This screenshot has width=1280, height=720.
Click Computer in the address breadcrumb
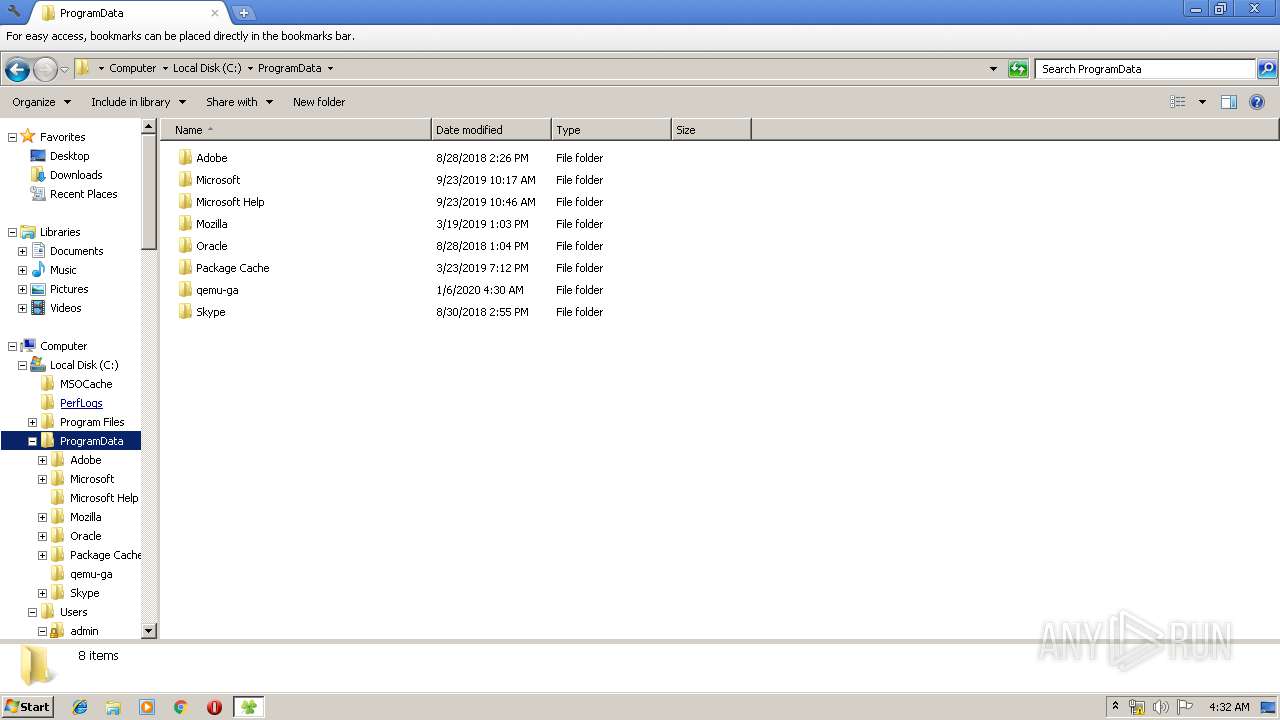tap(133, 68)
